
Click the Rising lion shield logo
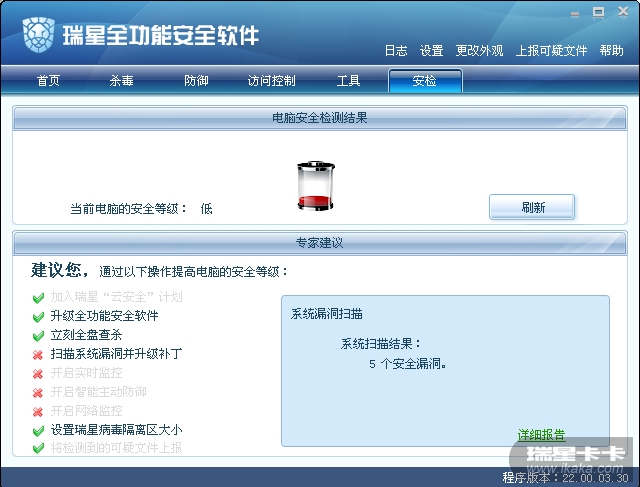click(x=39, y=35)
